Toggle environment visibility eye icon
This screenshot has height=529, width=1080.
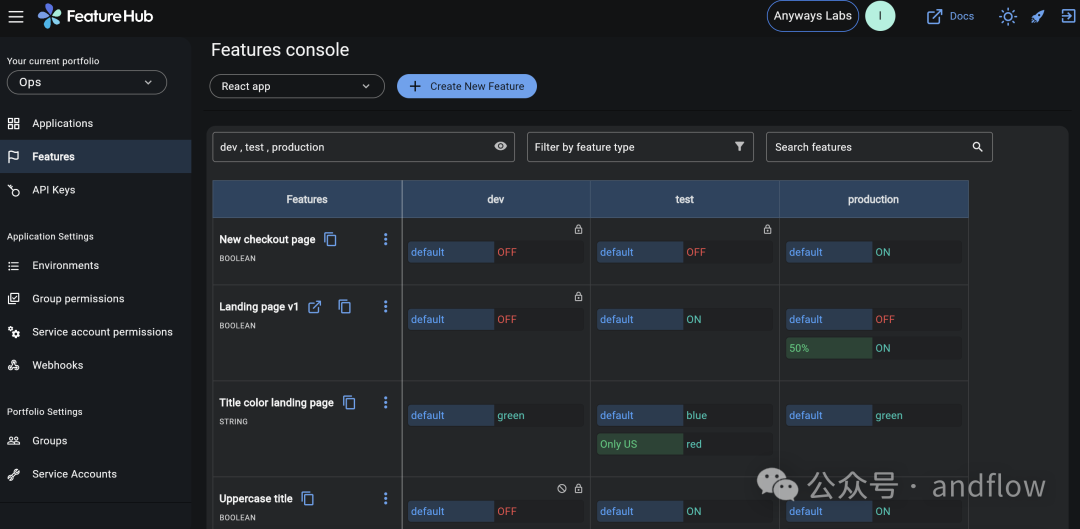click(501, 146)
